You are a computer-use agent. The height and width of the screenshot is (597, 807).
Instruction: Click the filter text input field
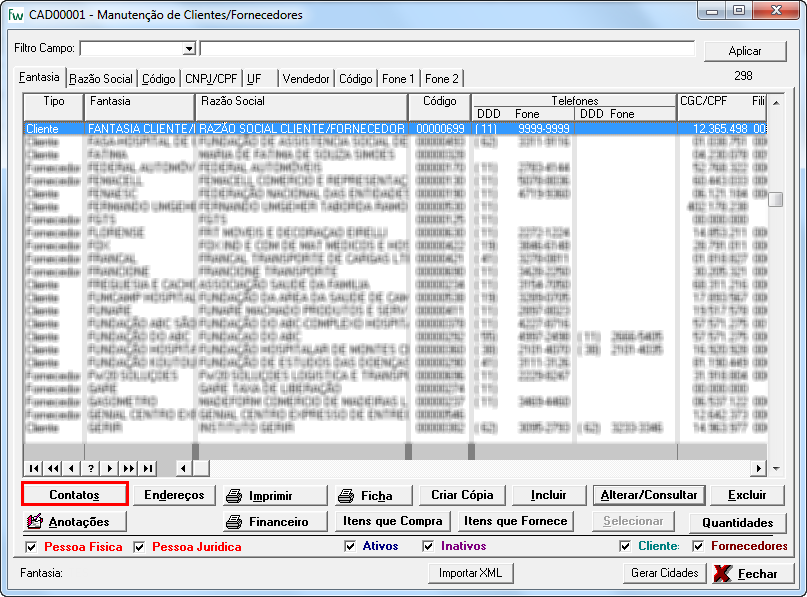point(447,48)
